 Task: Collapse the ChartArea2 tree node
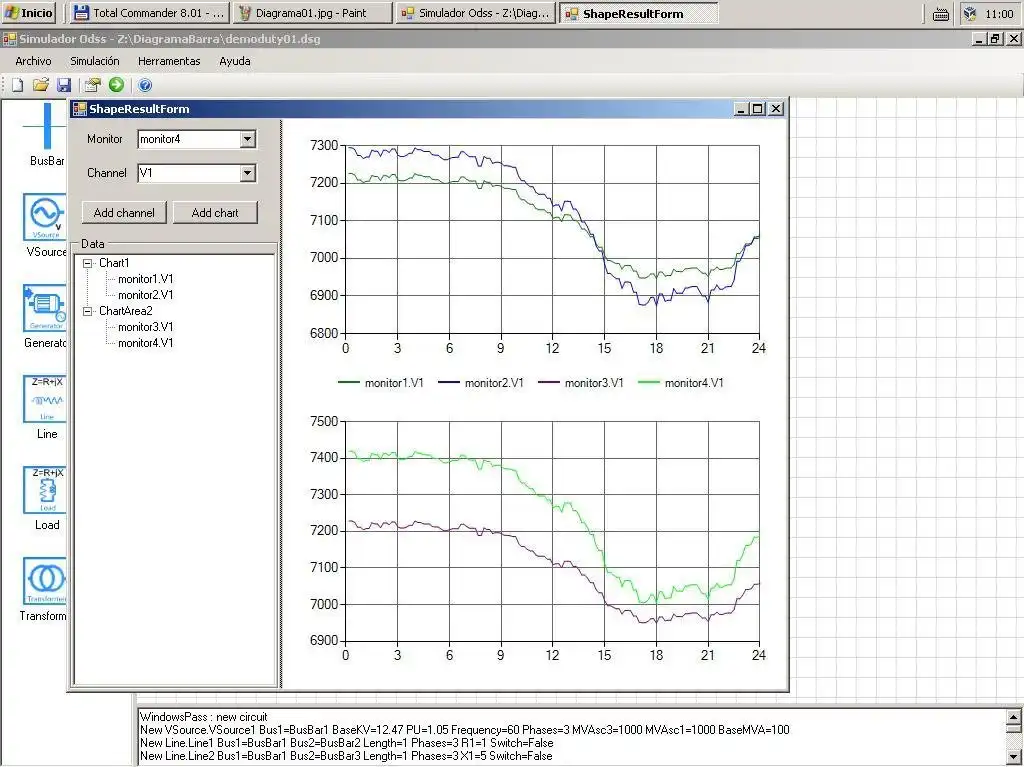click(x=88, y=311)
